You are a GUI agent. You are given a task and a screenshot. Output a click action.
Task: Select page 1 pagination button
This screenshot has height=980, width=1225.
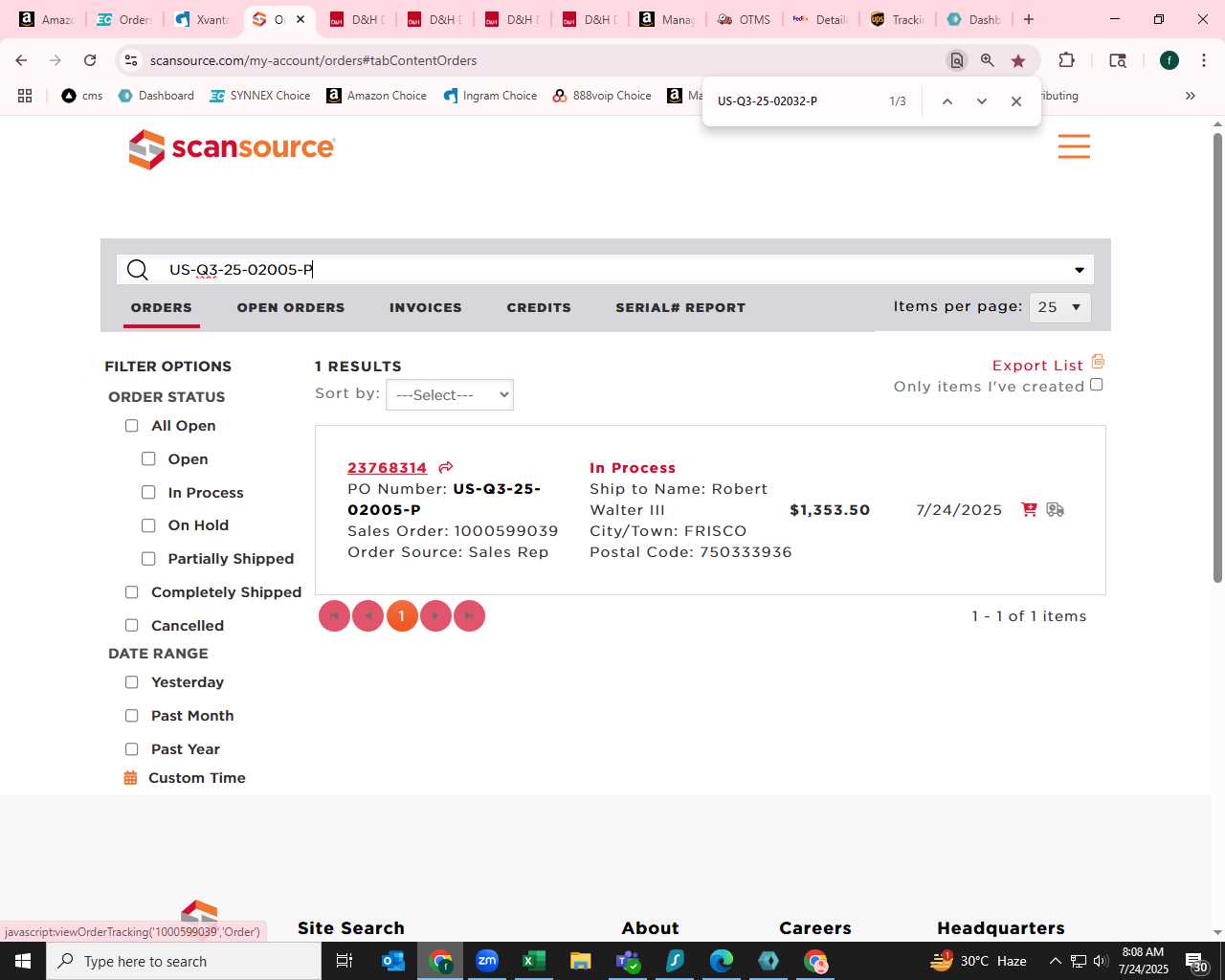pyautogui.click(x=402, y=615)
